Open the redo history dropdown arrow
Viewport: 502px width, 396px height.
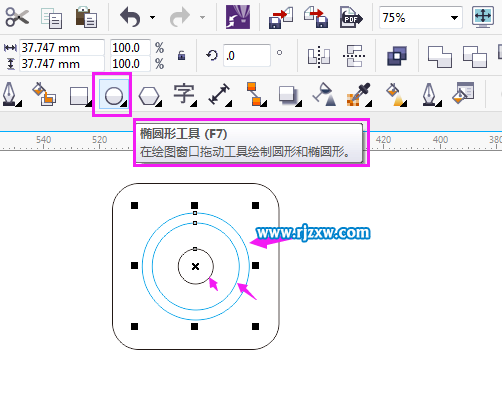[x=202, y=17]
